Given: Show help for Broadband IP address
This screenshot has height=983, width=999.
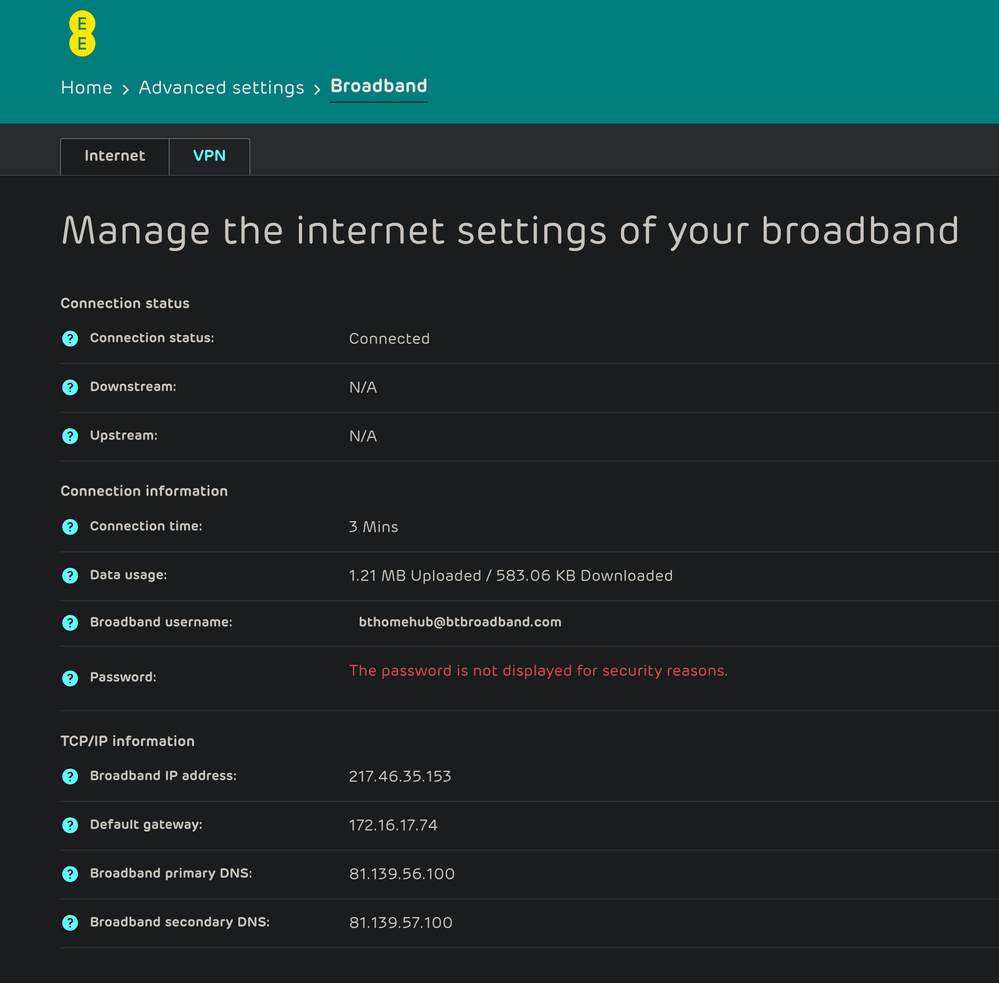Looking at the screenshot, I should (70, 777).
